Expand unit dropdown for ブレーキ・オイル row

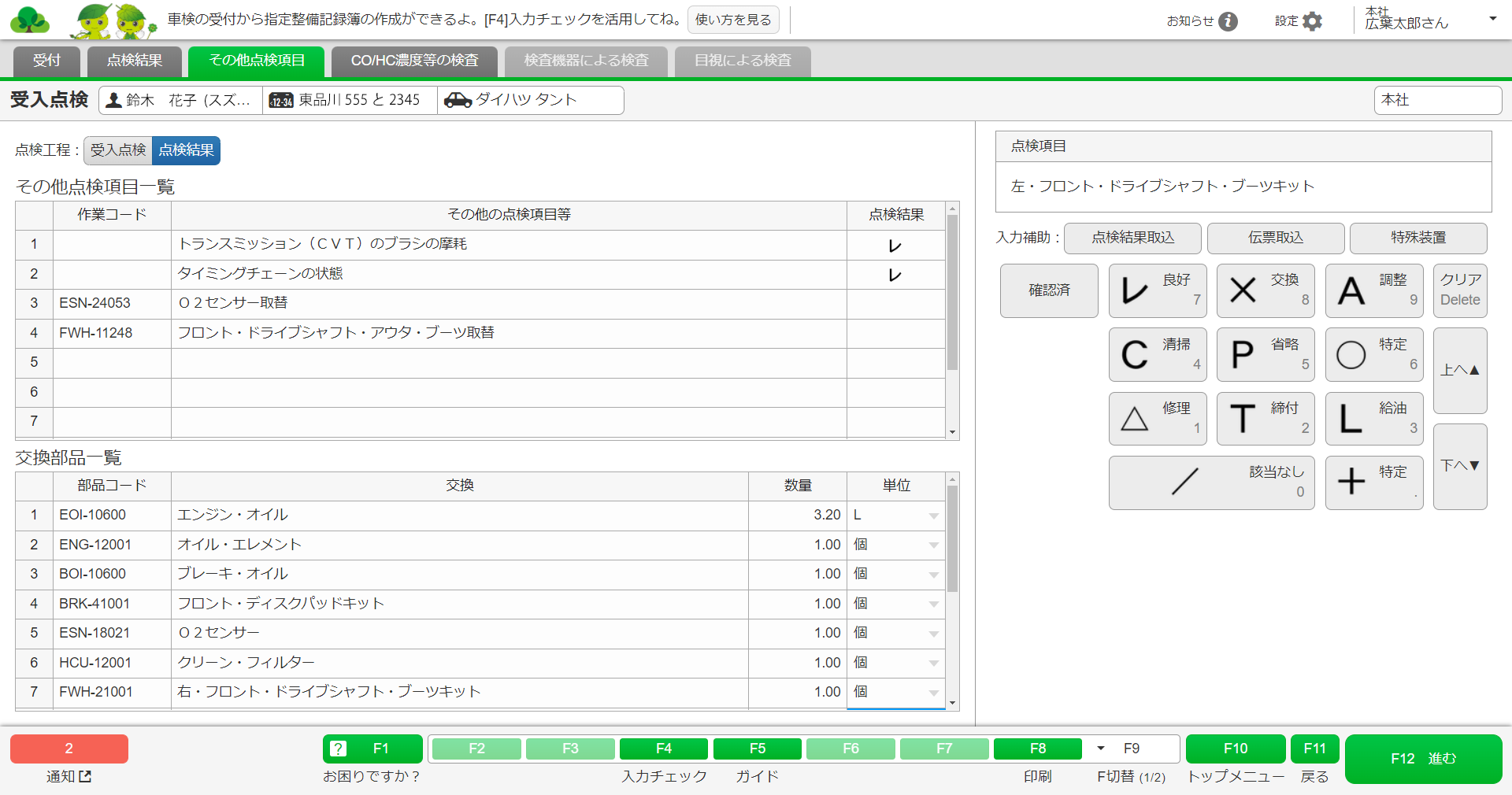[x=933, y=575]
